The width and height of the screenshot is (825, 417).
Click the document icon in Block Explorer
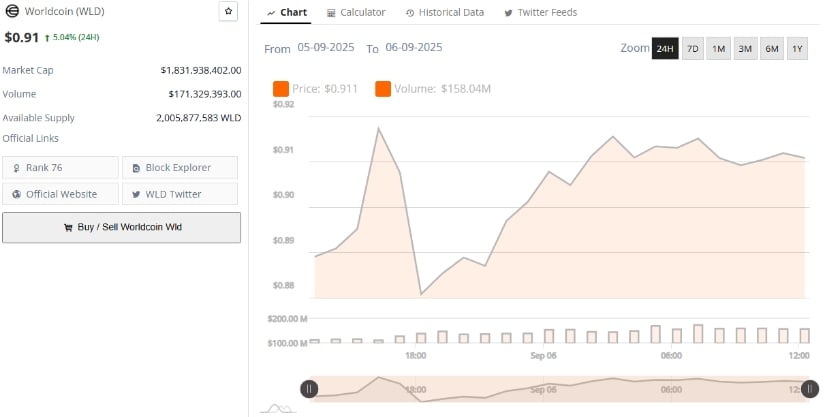(x=136, y=168)
